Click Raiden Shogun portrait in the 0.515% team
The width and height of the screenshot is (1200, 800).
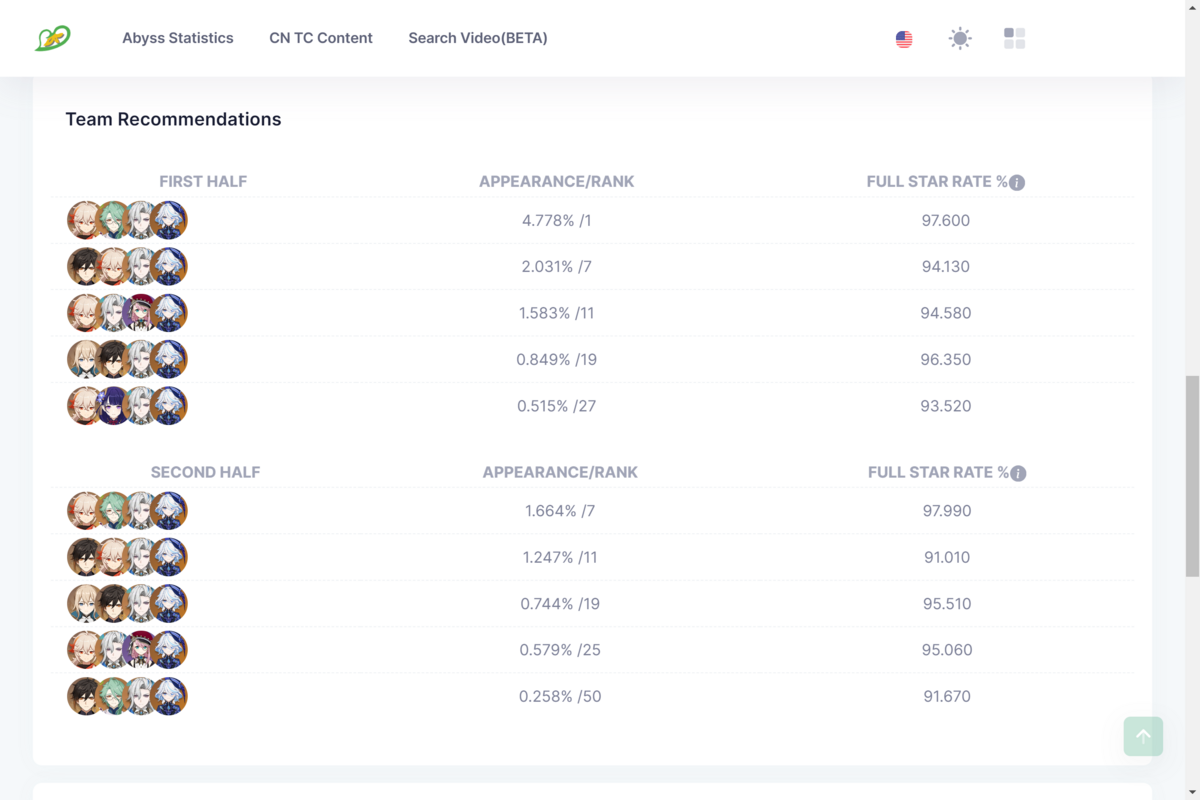point(114,406)
